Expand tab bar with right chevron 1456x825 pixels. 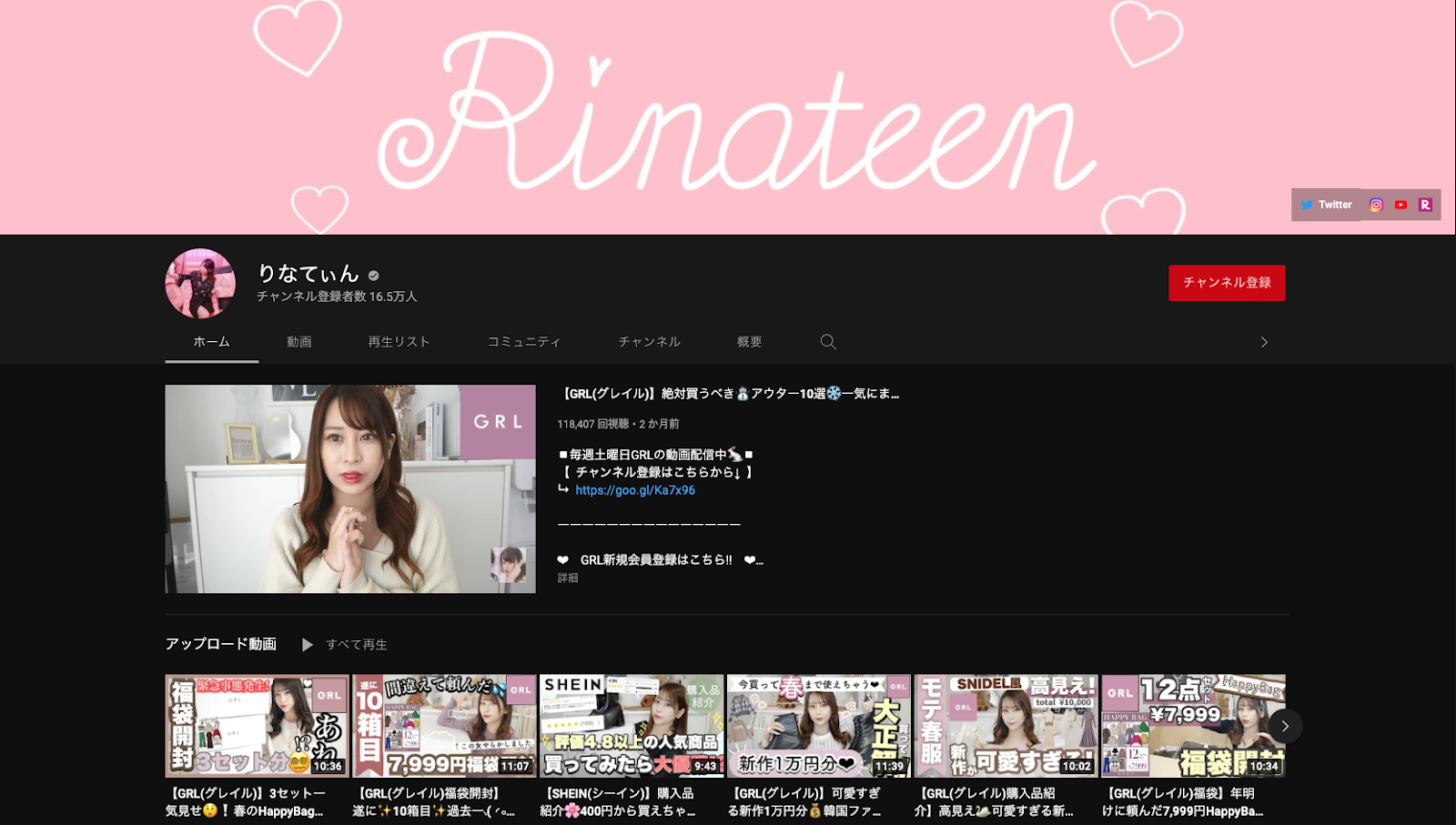(1264, 342)
